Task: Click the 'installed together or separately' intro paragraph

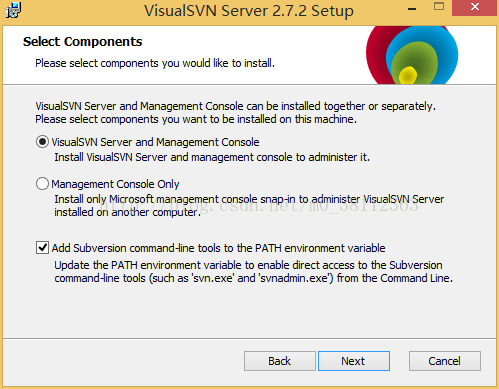Action: click(235, 113)
